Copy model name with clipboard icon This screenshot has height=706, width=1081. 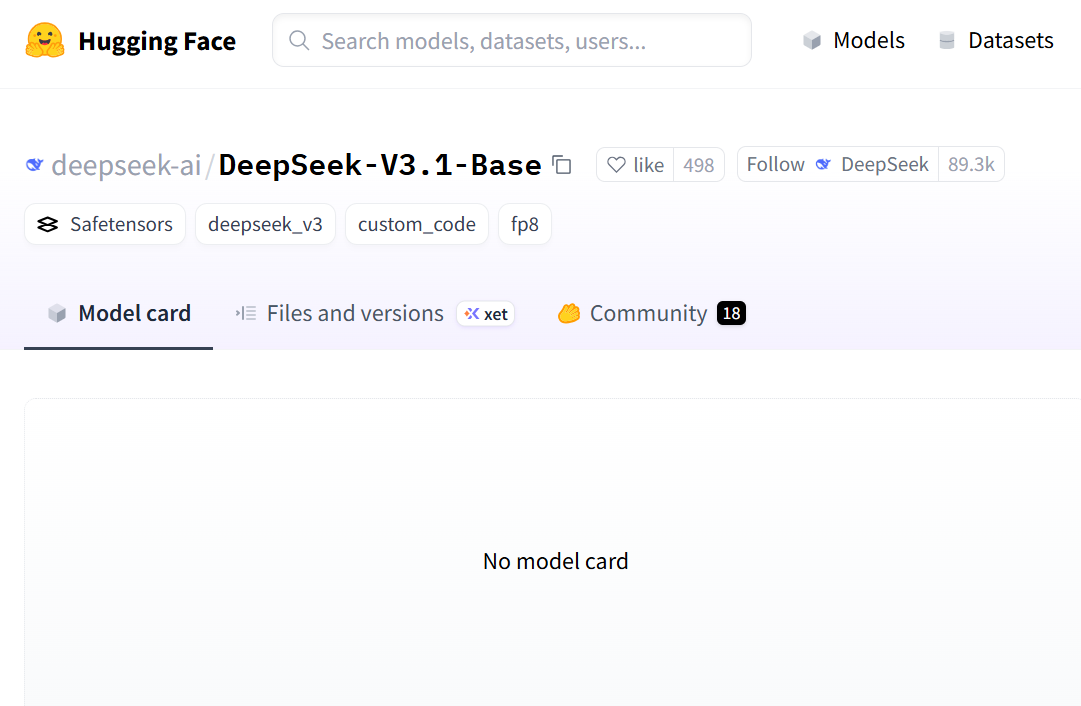tap(562, 165)
